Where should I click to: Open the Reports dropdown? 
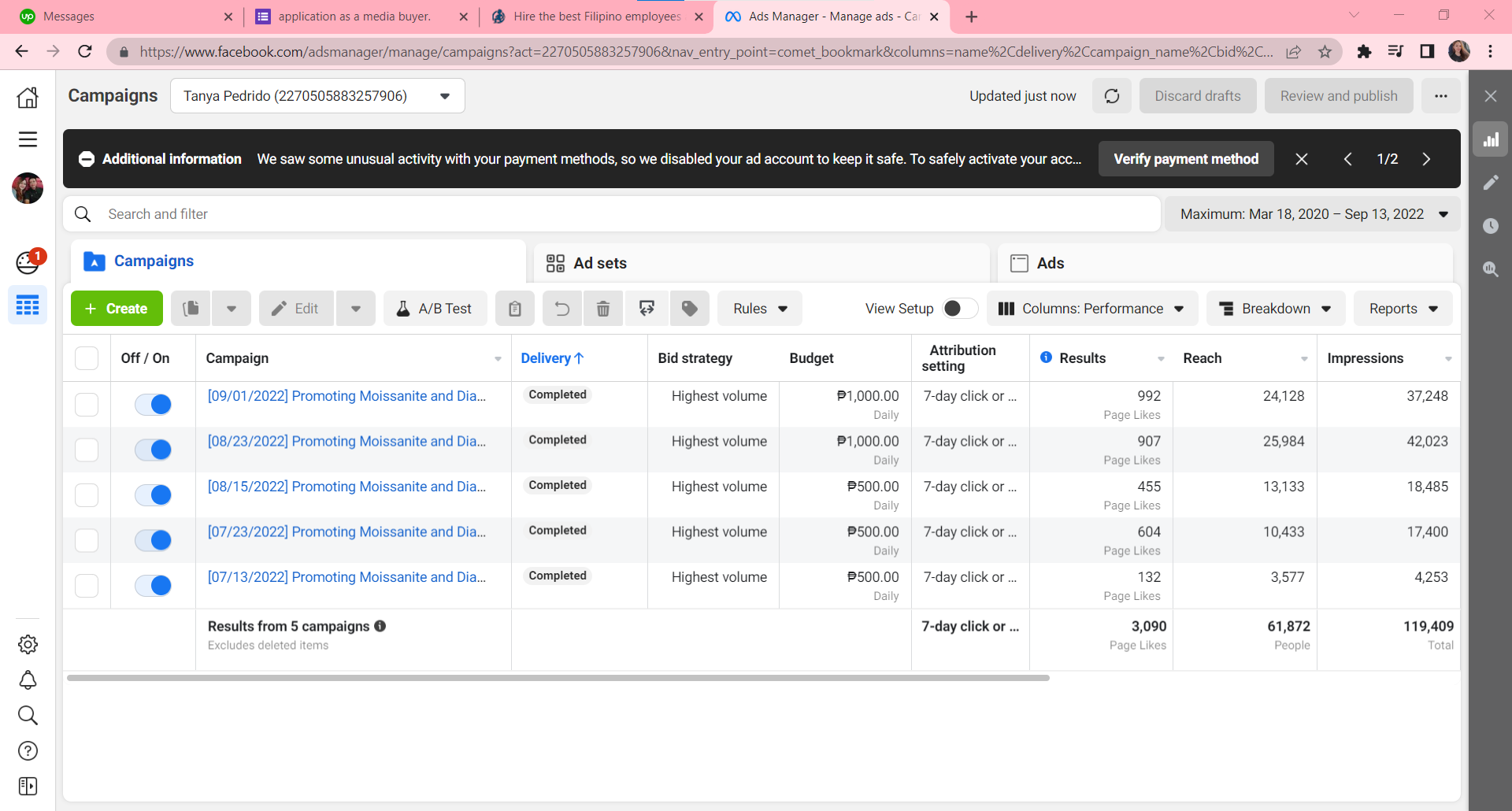click(1403, 309)
